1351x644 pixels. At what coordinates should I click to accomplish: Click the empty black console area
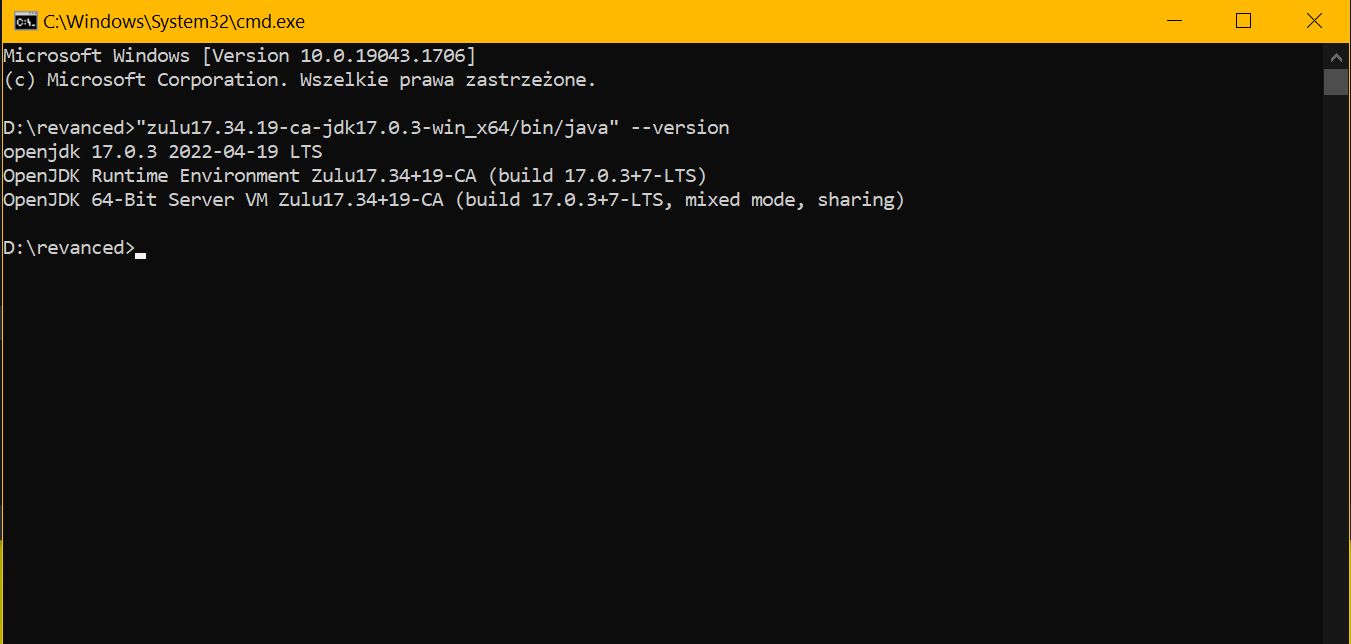[x=660, y=440]
